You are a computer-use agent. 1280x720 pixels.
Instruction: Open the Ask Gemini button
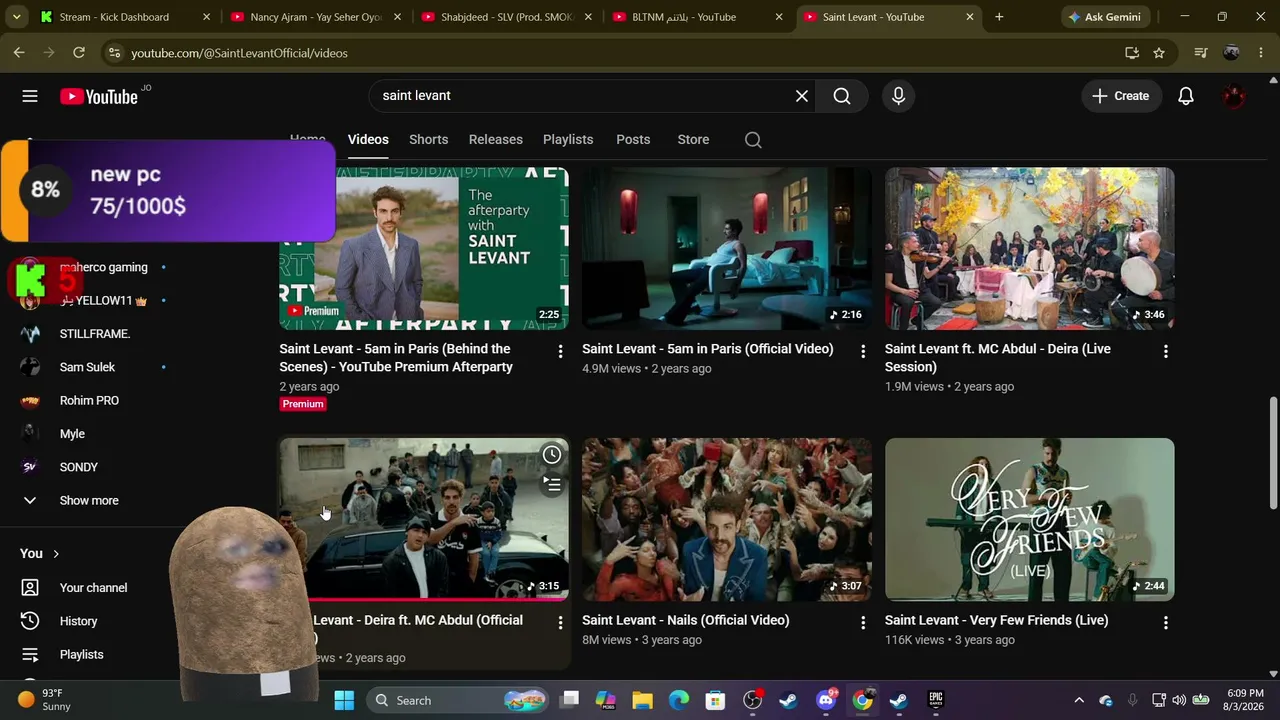coord(1104,17)
